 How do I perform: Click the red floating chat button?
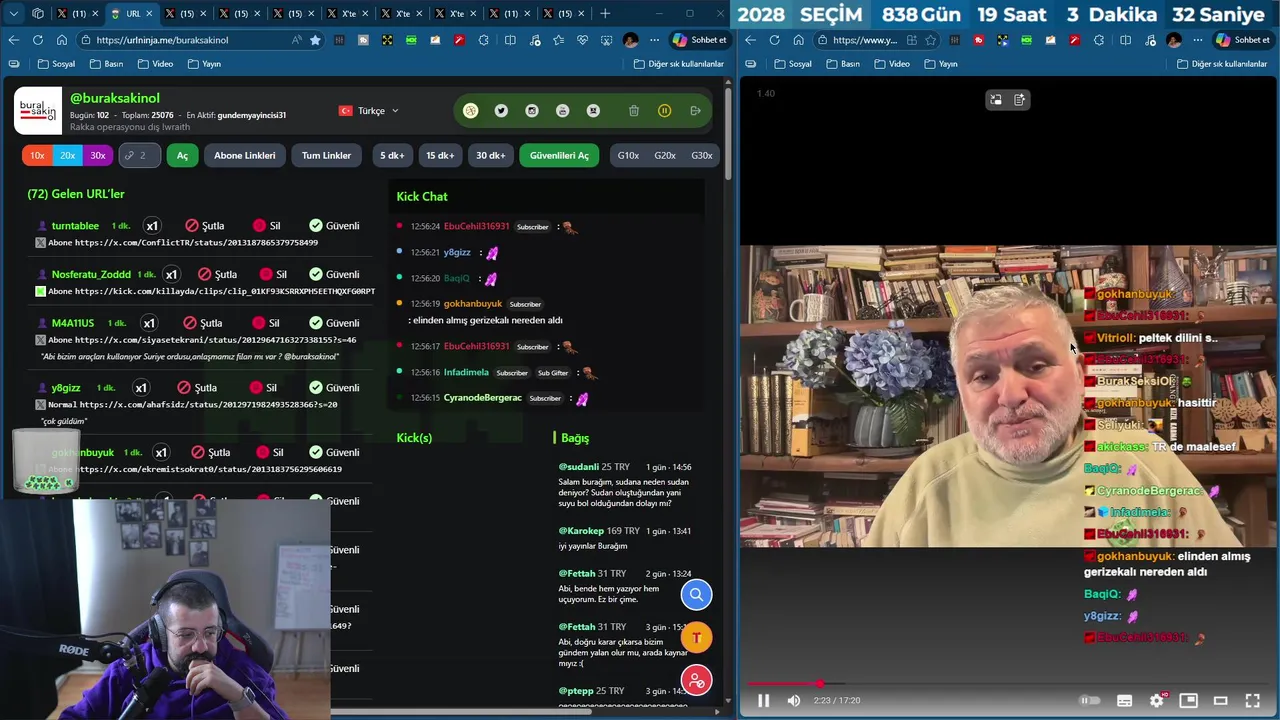697,681
